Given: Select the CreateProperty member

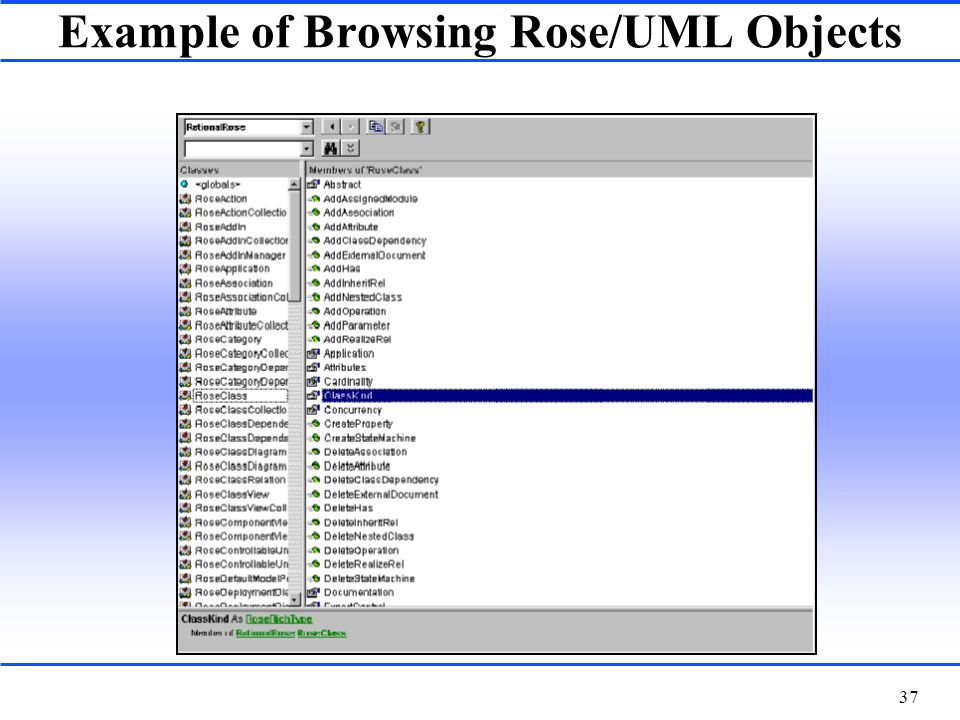Looking at the screenshot, I should pyautogui.click(x=358, y=424).
